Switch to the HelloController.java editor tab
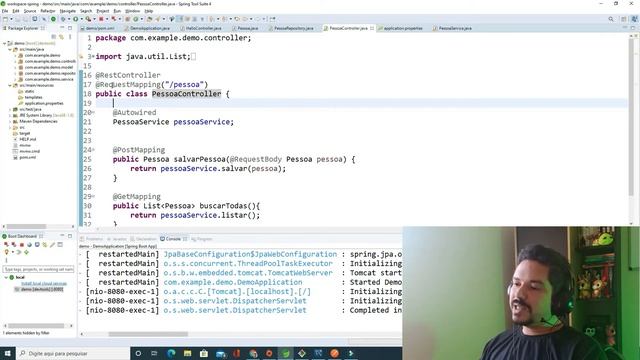The width and height of the screenshot is (640, 360). pyautogui.click(x=201, y=28)
